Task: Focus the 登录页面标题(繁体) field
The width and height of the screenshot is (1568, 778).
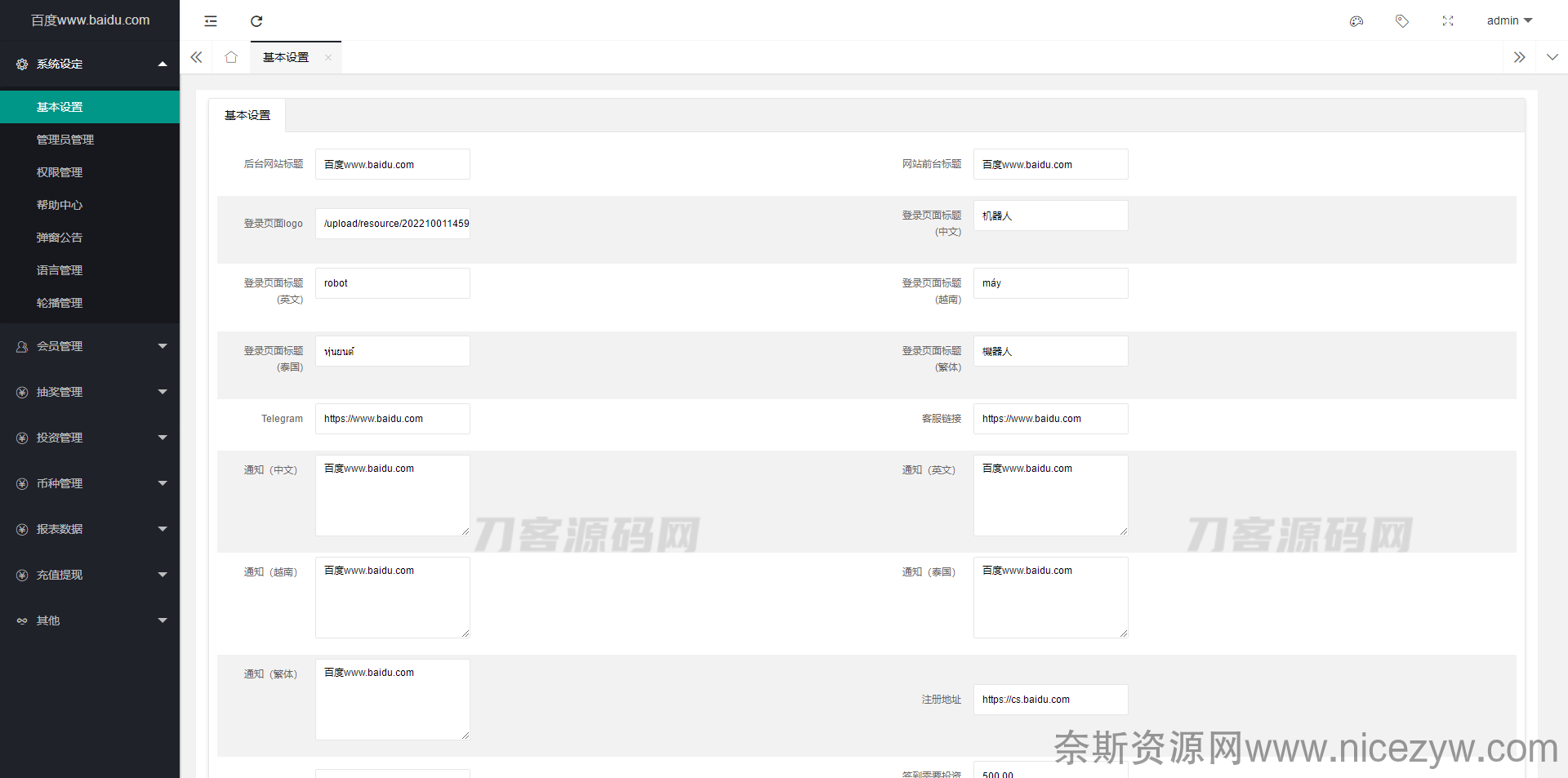Action: coord(1051,351)
